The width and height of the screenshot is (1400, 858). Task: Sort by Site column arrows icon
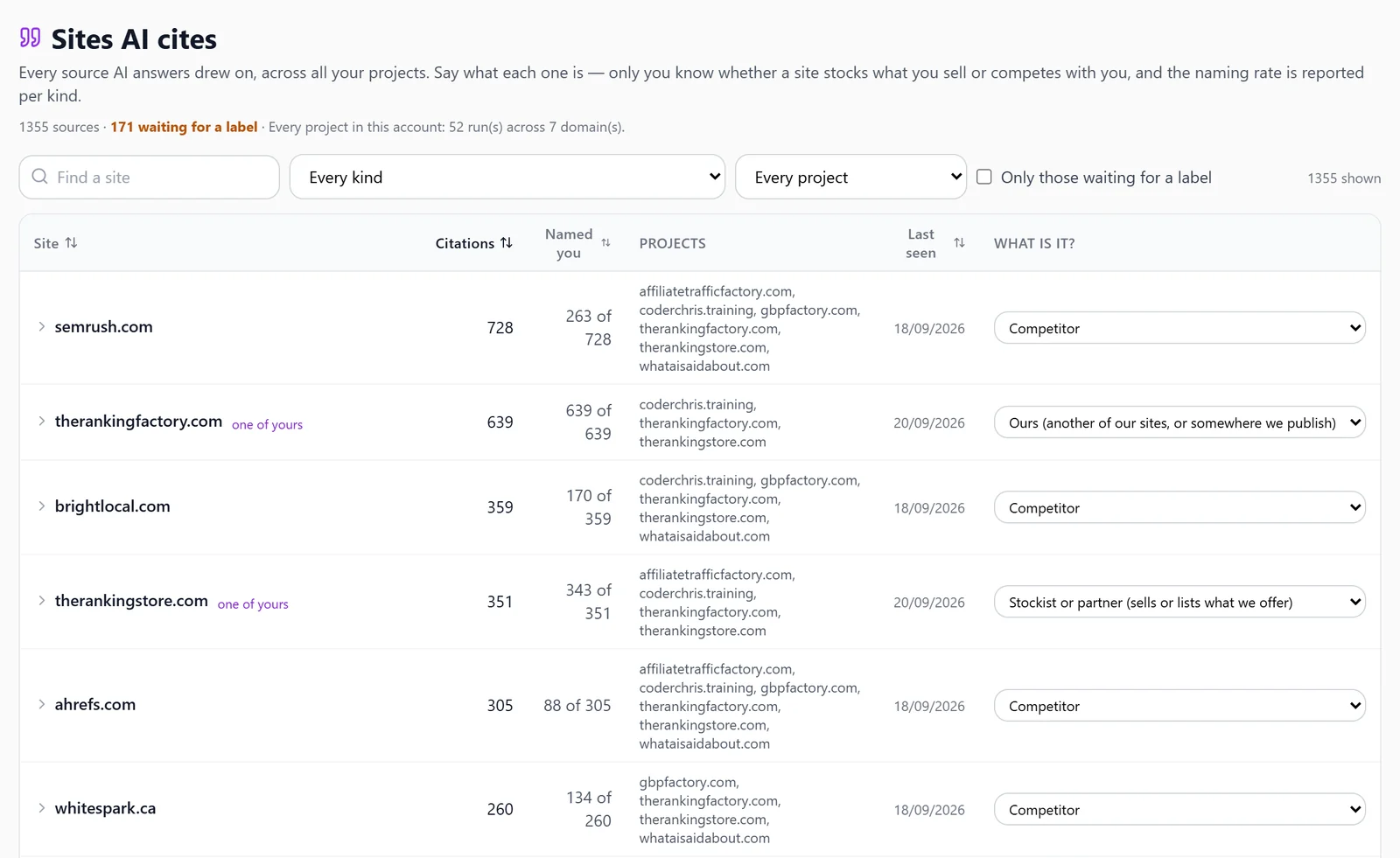(x=72, y=242)
